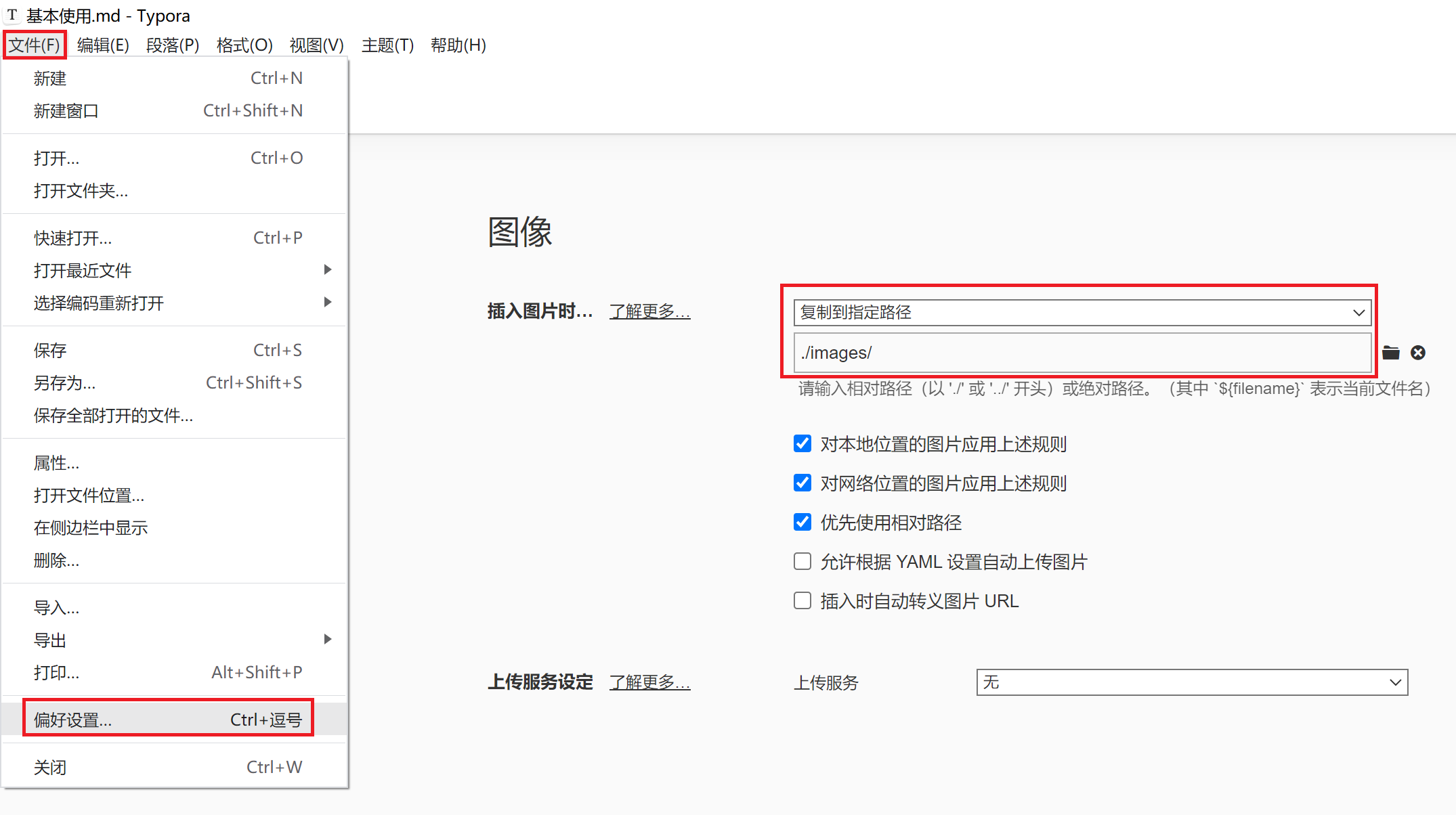This screenshot has height=815, width=1456.
Task: Enable 允许根据 YAML 设置自动上传图片
Action: pos(802,562)
